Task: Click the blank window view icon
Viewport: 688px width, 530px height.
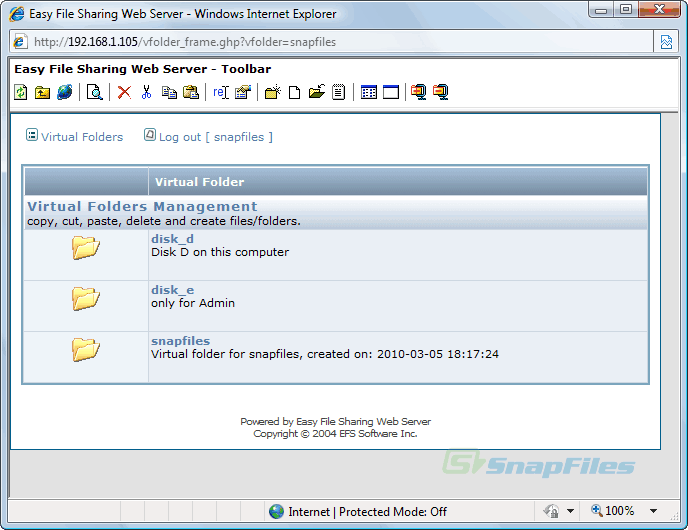Action: (x=391, y=92)
